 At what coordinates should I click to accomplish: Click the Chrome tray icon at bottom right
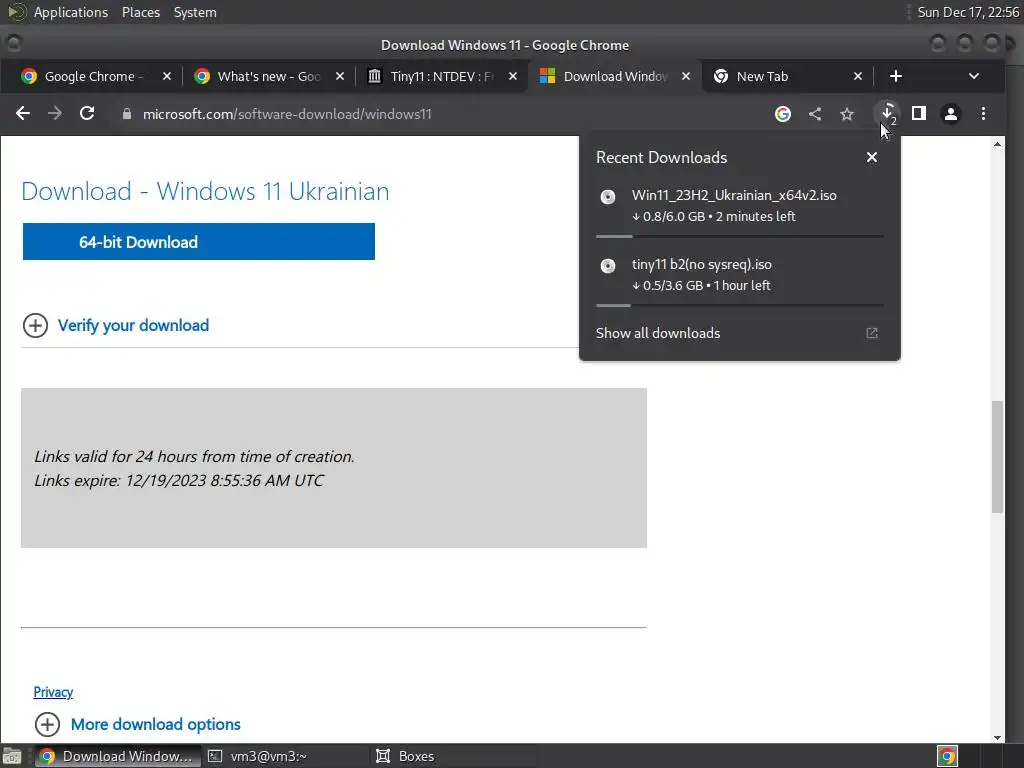[x=947, y=756]
